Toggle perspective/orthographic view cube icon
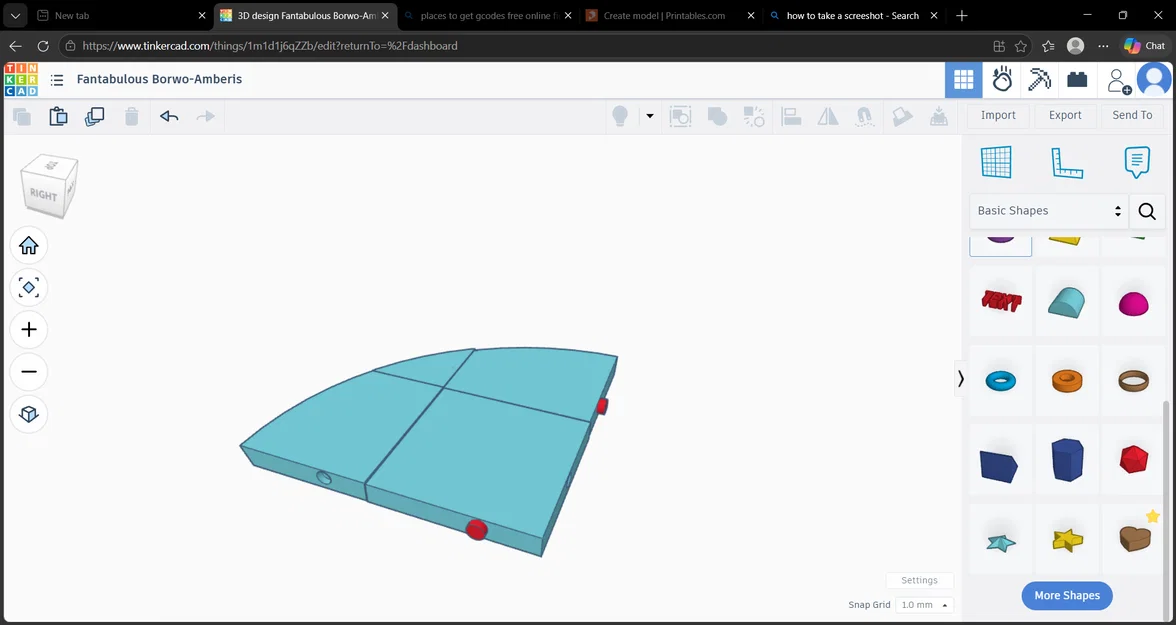The image size is (1176, 625). (28, 414)
